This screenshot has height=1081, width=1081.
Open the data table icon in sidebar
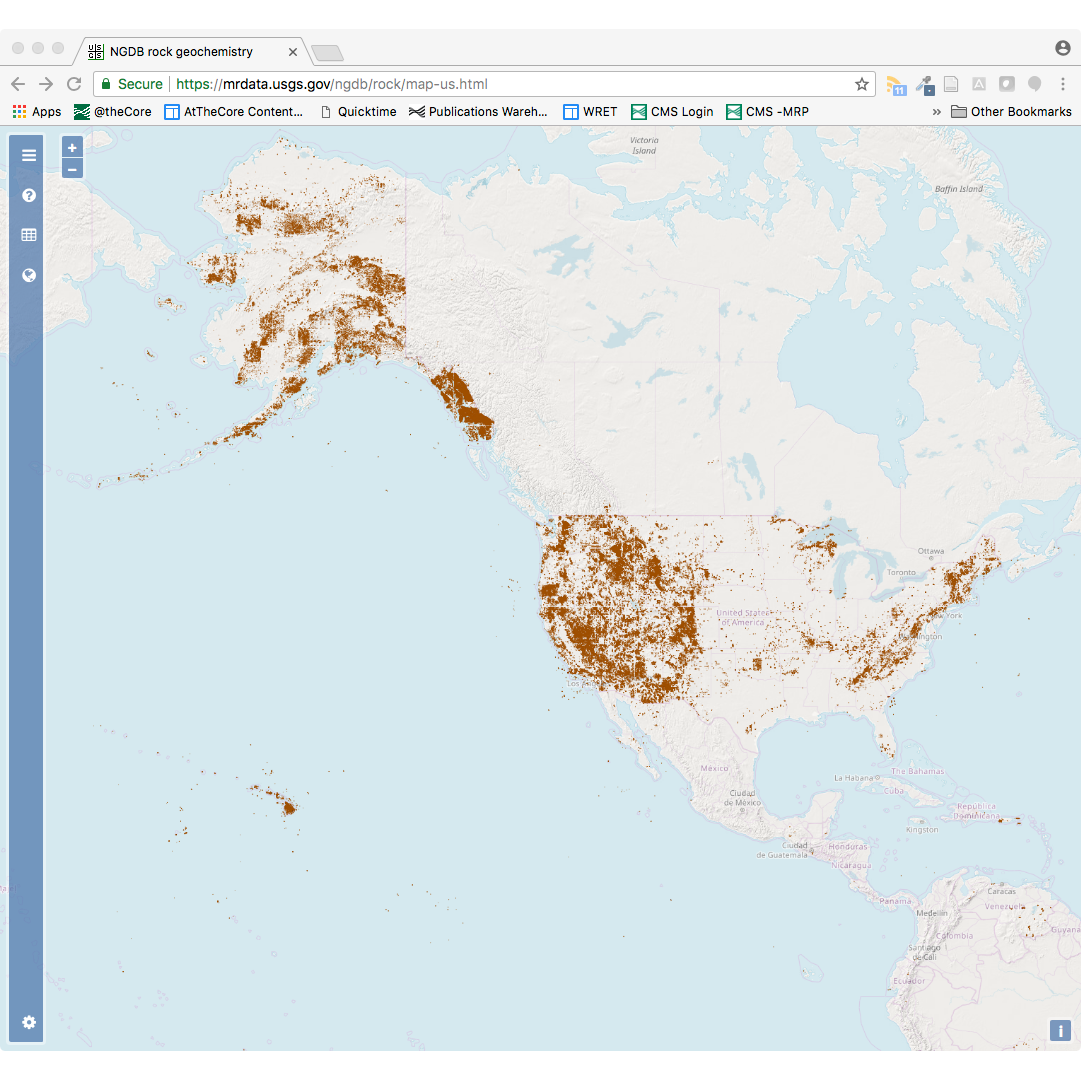coord(28,235)
